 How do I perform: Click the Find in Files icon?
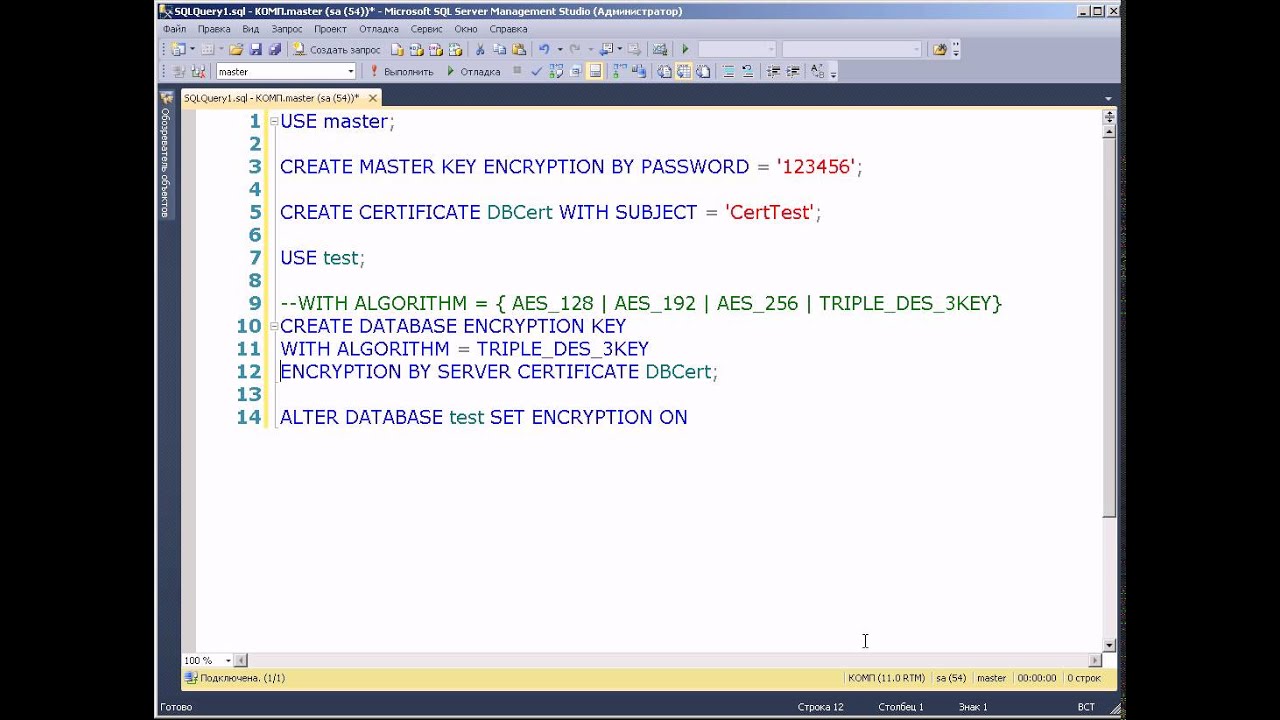(x=940, y=49)
